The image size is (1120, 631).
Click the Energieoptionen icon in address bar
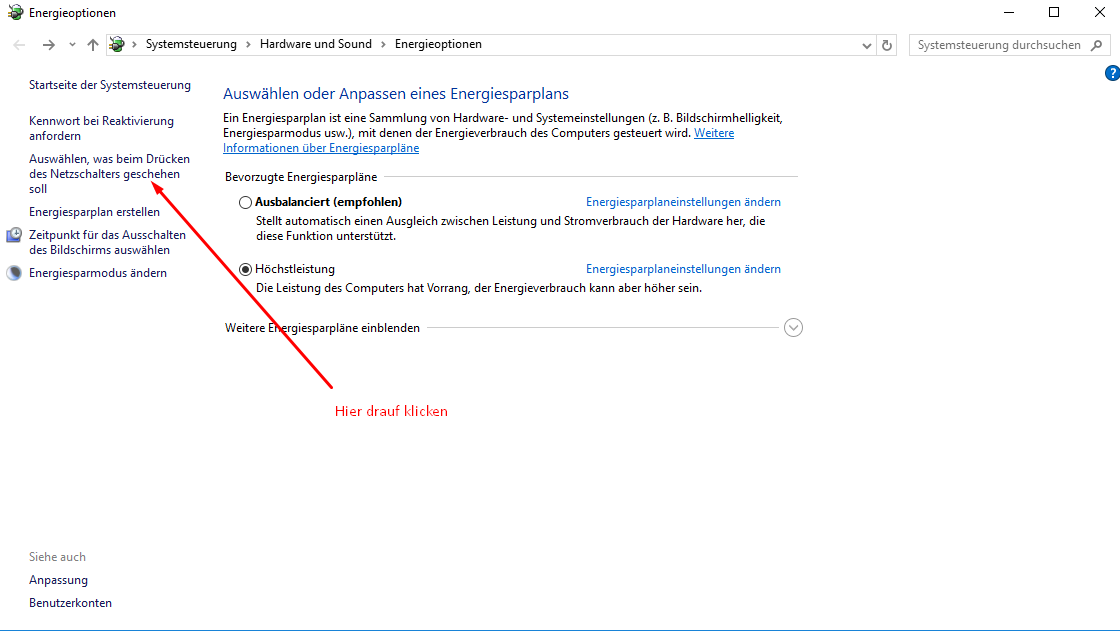117,45
